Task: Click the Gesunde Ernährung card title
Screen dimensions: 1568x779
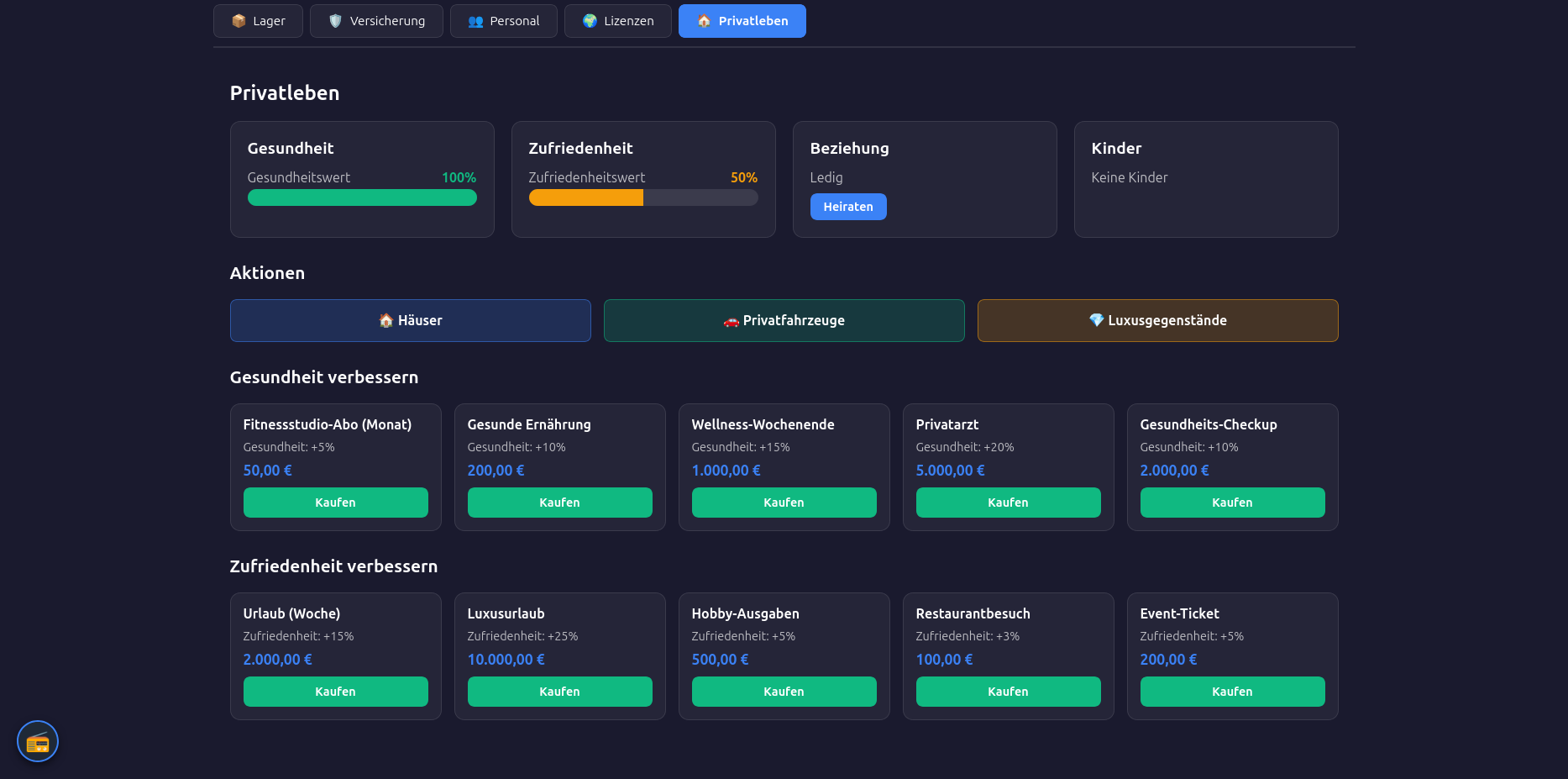Action: tap(529, 424)
